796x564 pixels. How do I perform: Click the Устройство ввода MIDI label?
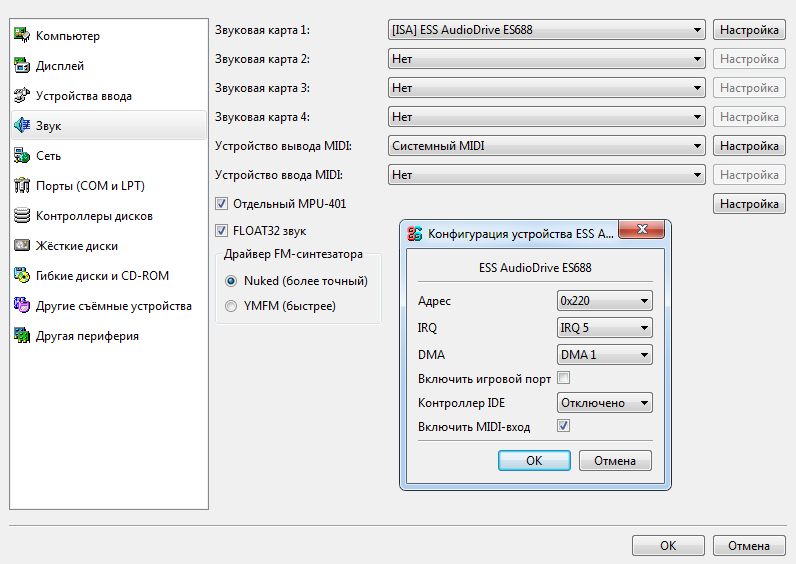pos(279,175)
